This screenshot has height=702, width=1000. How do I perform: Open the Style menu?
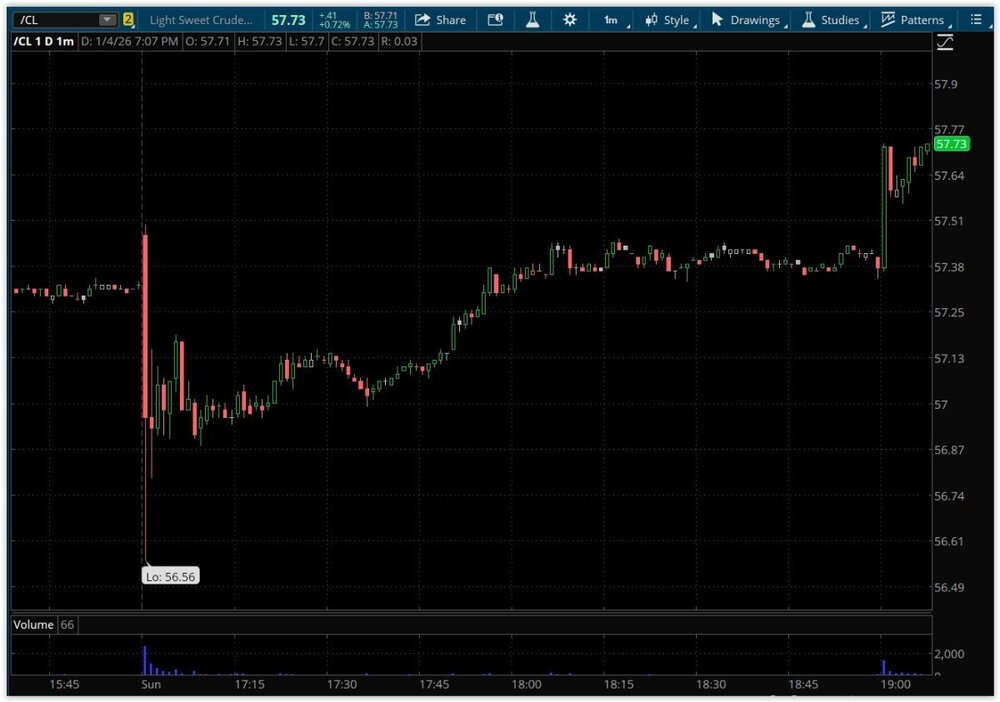(x=668, y=20)
